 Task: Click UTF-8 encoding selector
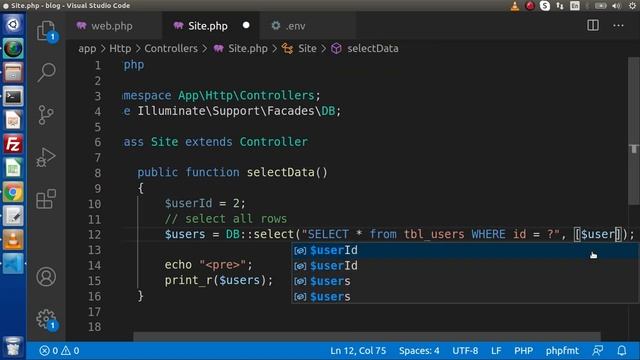[465, 351]
